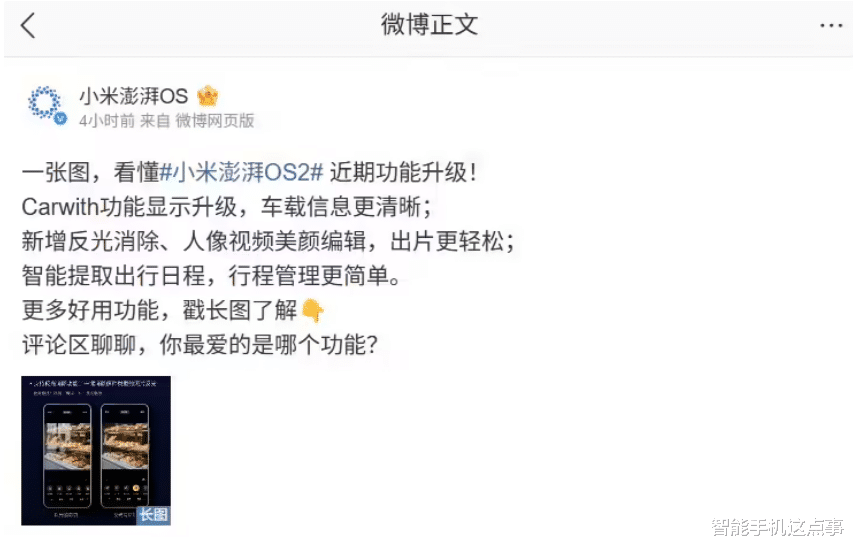Open the 小米澎湃OS username link
853x548 pixels.
click(134, 96)
